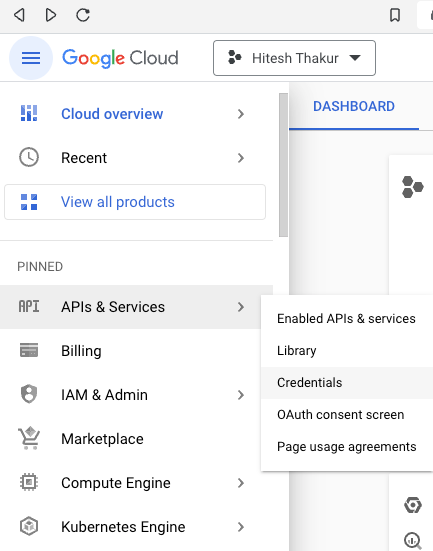Click the Kubernetes Engine cube icon
The width and height of the screenshot is (433, 551).
coord(29,526)
